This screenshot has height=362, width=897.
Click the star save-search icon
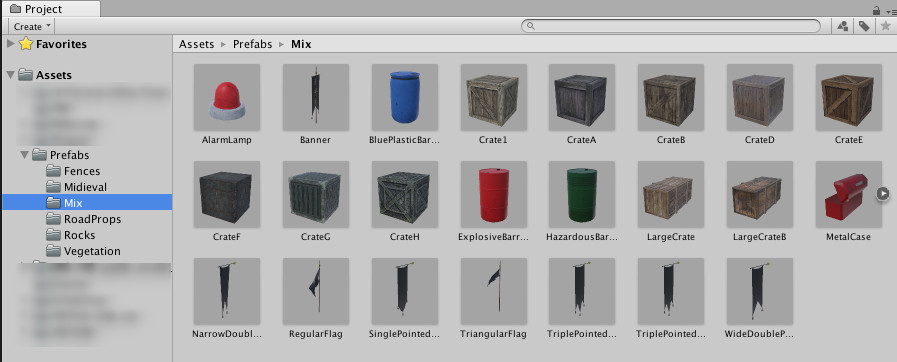(885, 26)
